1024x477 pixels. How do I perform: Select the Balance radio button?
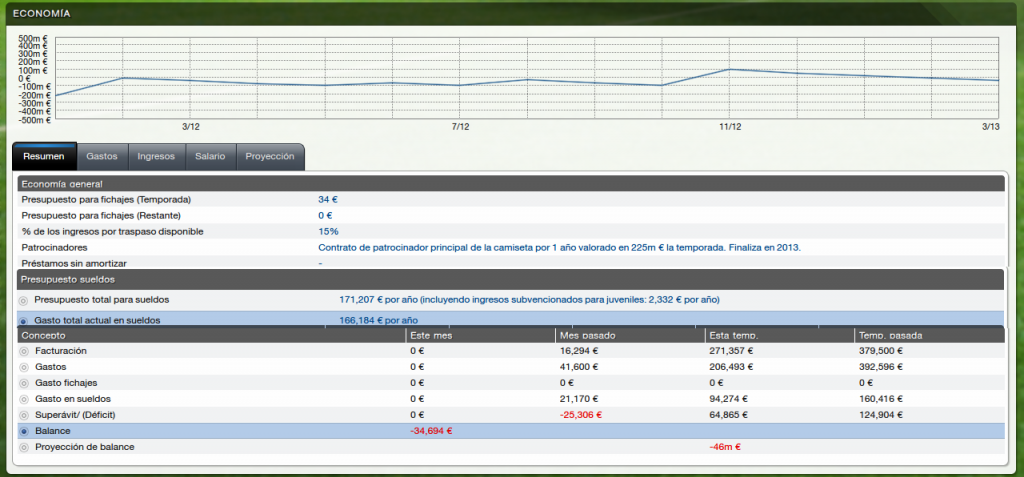tap(24, 432)
